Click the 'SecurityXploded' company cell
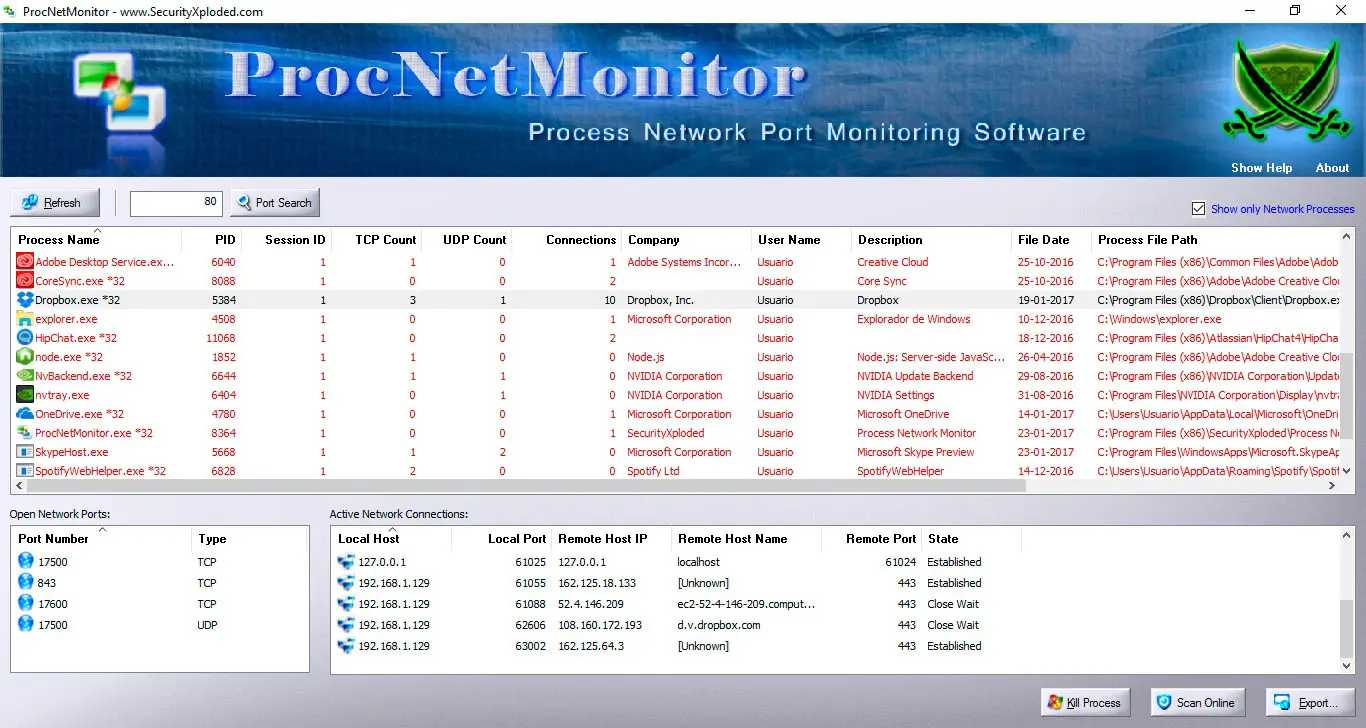1366x728 pixels. tap(666, 433)
